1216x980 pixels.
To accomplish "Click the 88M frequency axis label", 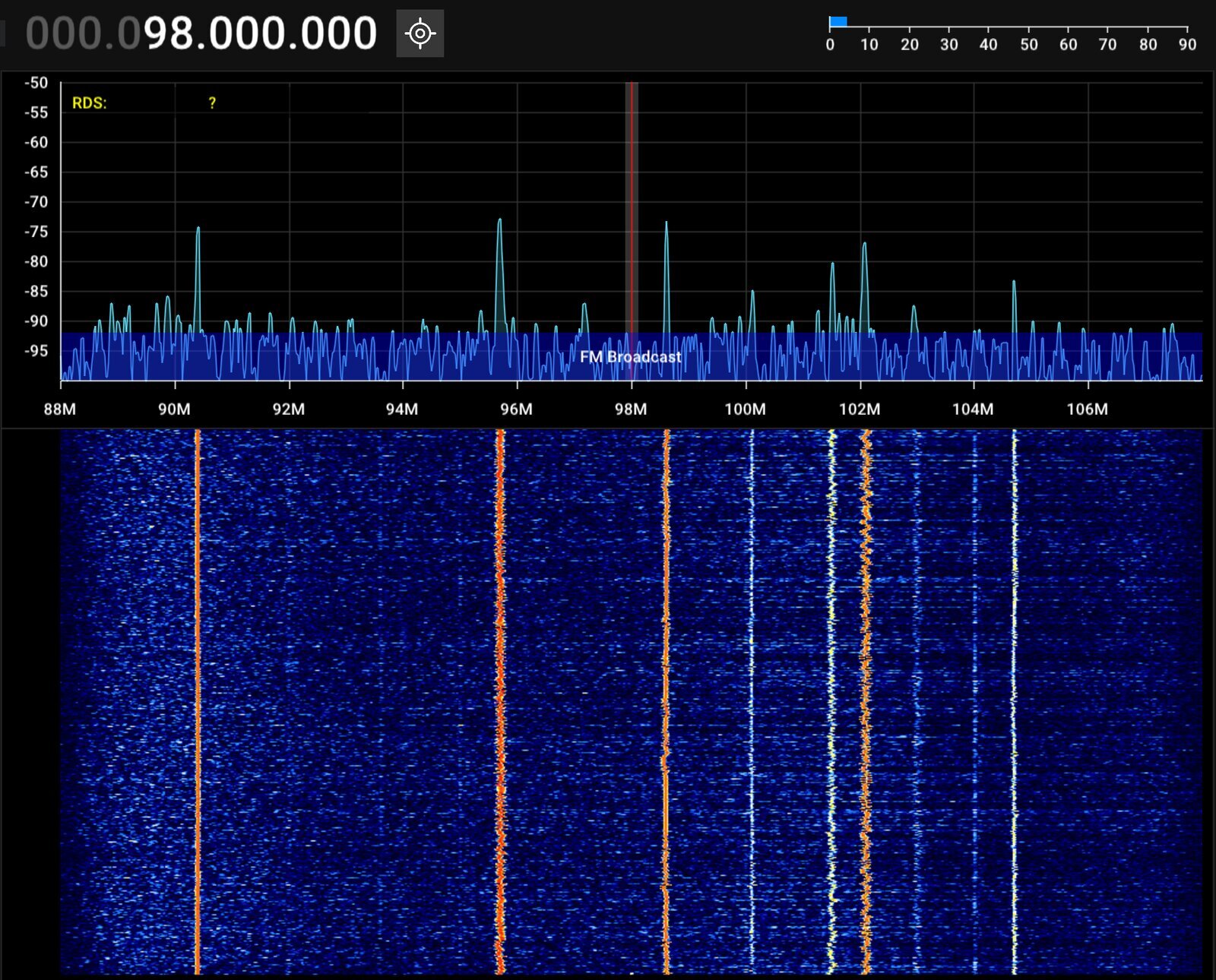I will [x=60, y=409].
